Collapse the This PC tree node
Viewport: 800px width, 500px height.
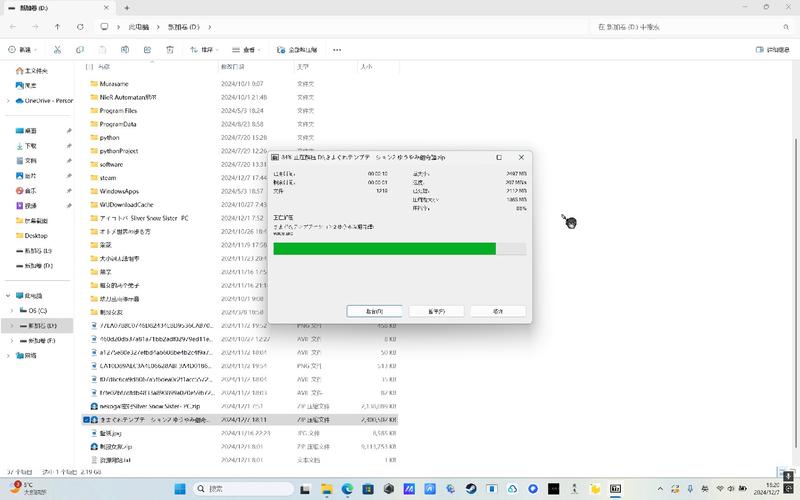coord(8,296)
